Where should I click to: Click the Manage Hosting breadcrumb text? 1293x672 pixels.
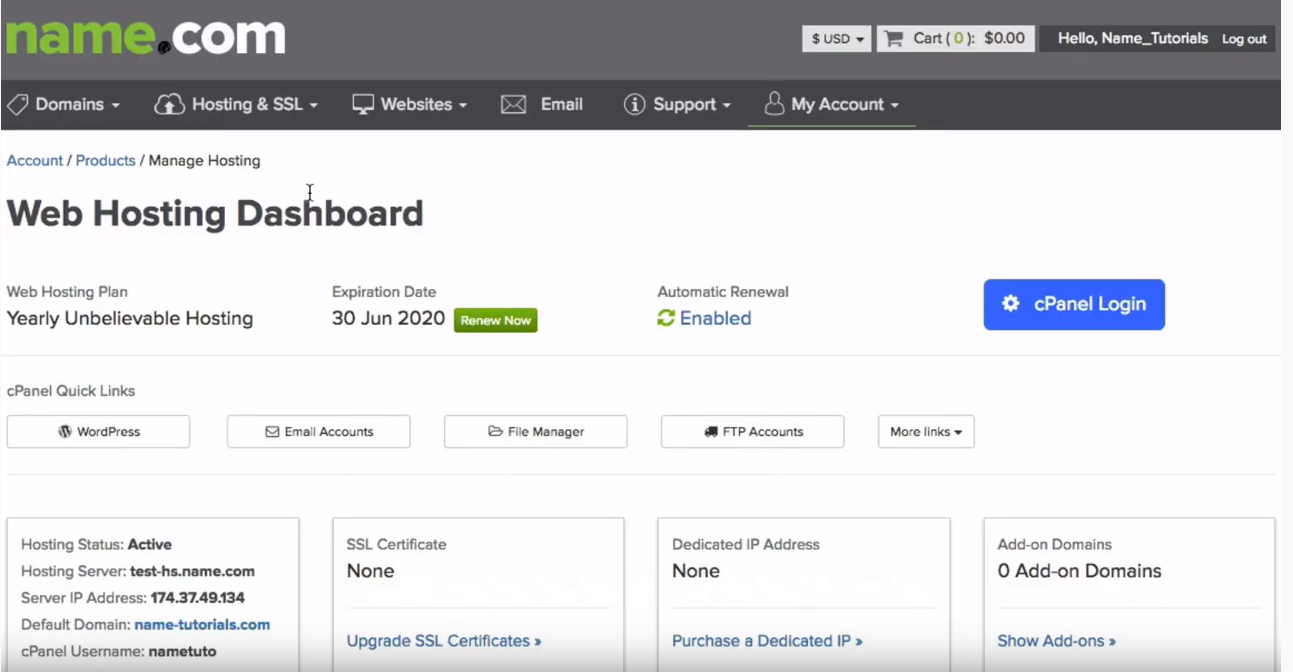(204, 160)
